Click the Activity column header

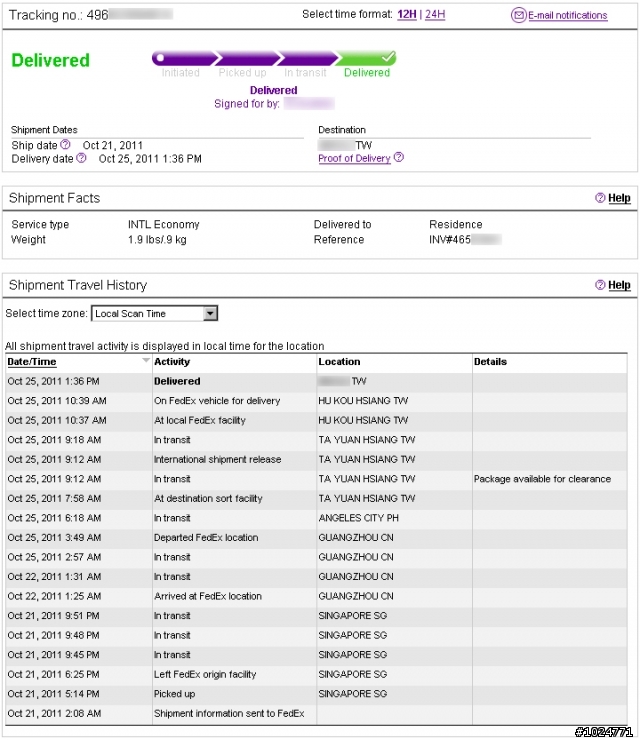tap(172, 362)
